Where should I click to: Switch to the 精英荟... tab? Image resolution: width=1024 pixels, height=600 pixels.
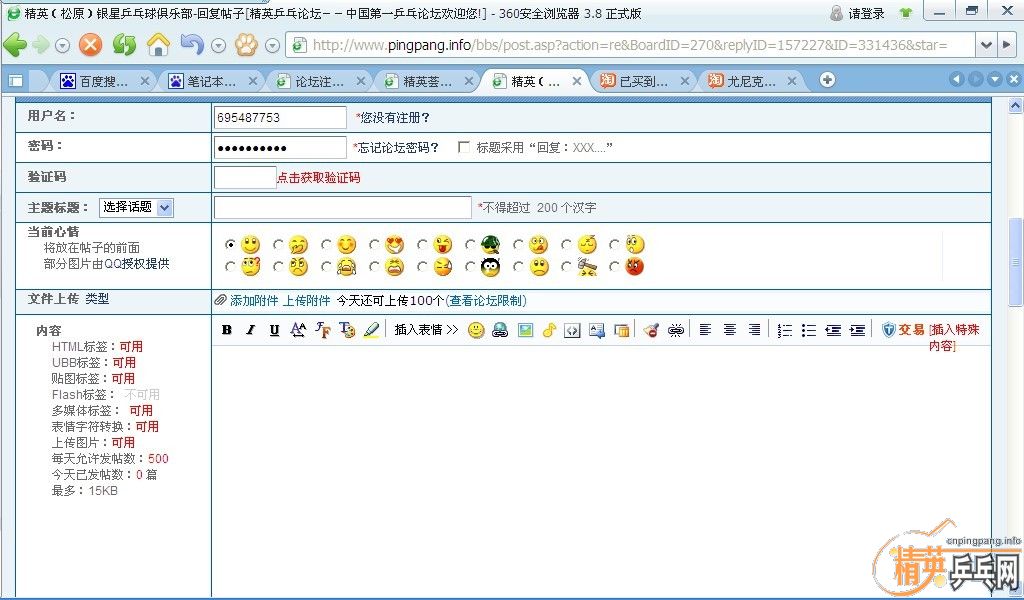click(428, 81)
